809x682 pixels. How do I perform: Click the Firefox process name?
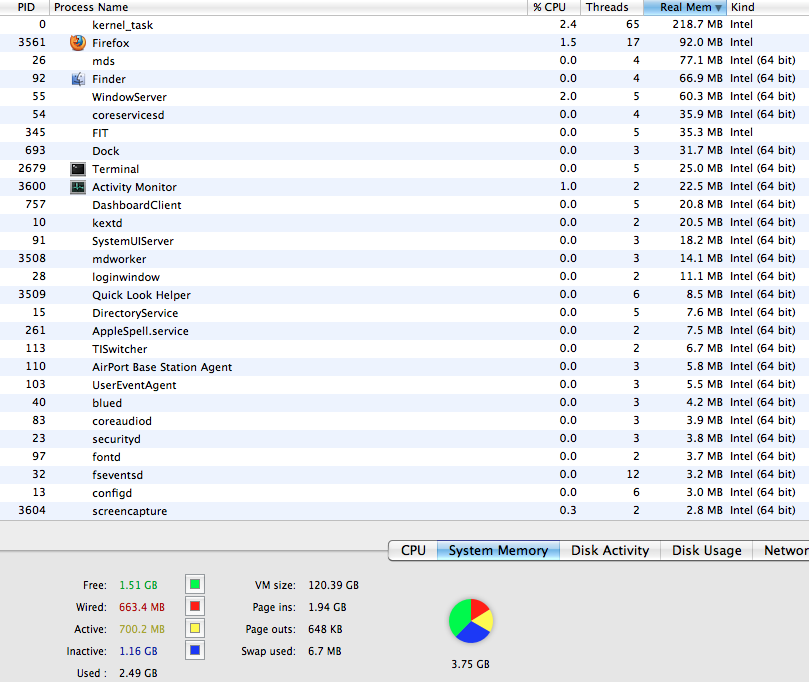pos(110,43)
